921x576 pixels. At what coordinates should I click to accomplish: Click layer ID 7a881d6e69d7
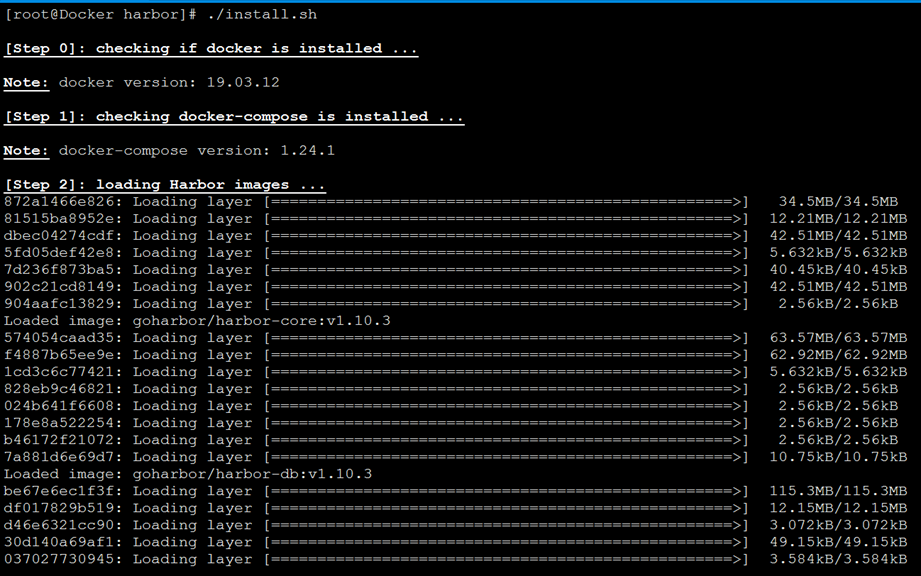(59, 457)
